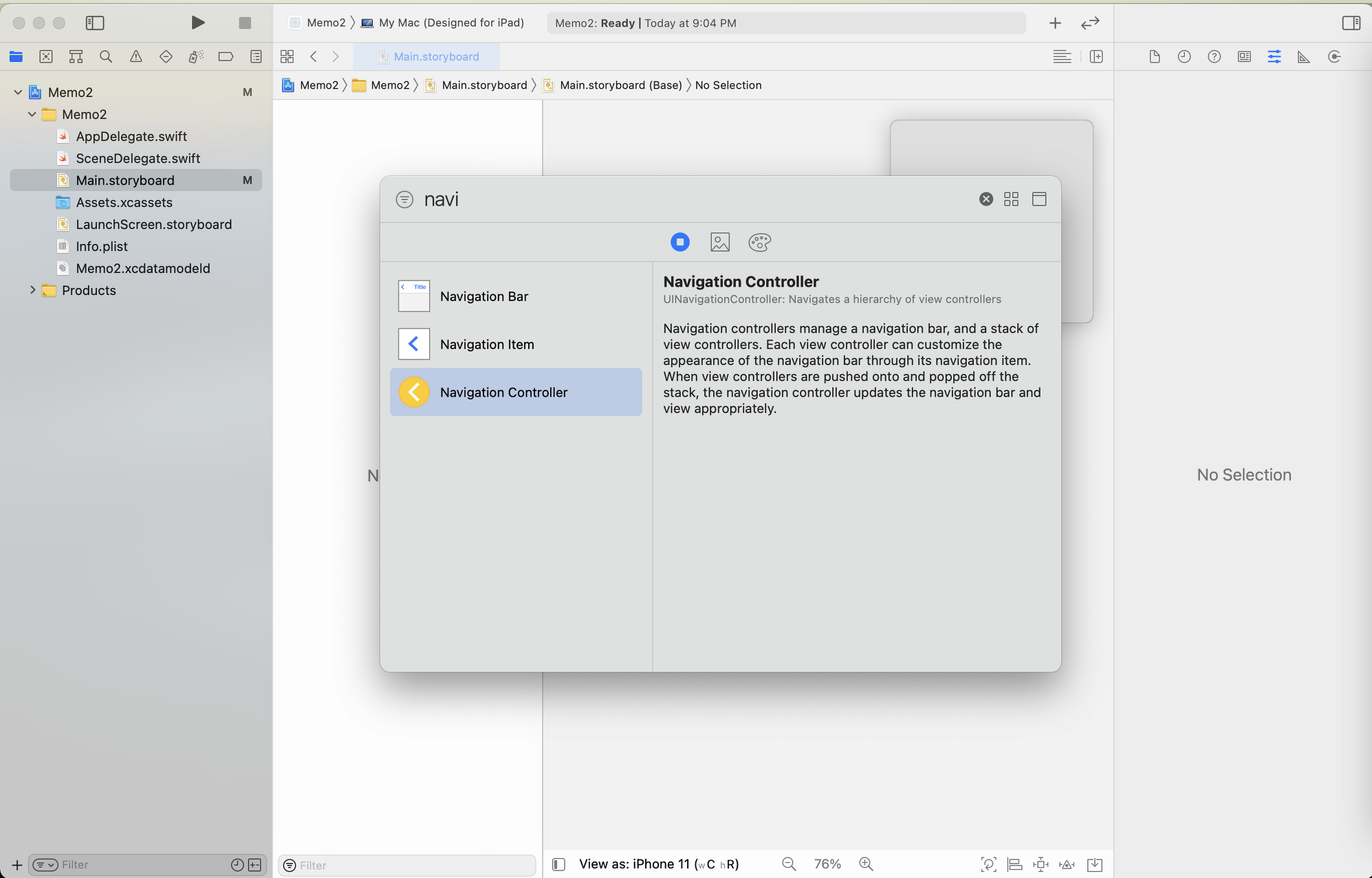Click View as: iPhone 11 button
Viewport: 1372px width, 878px height.
point(658,864)
